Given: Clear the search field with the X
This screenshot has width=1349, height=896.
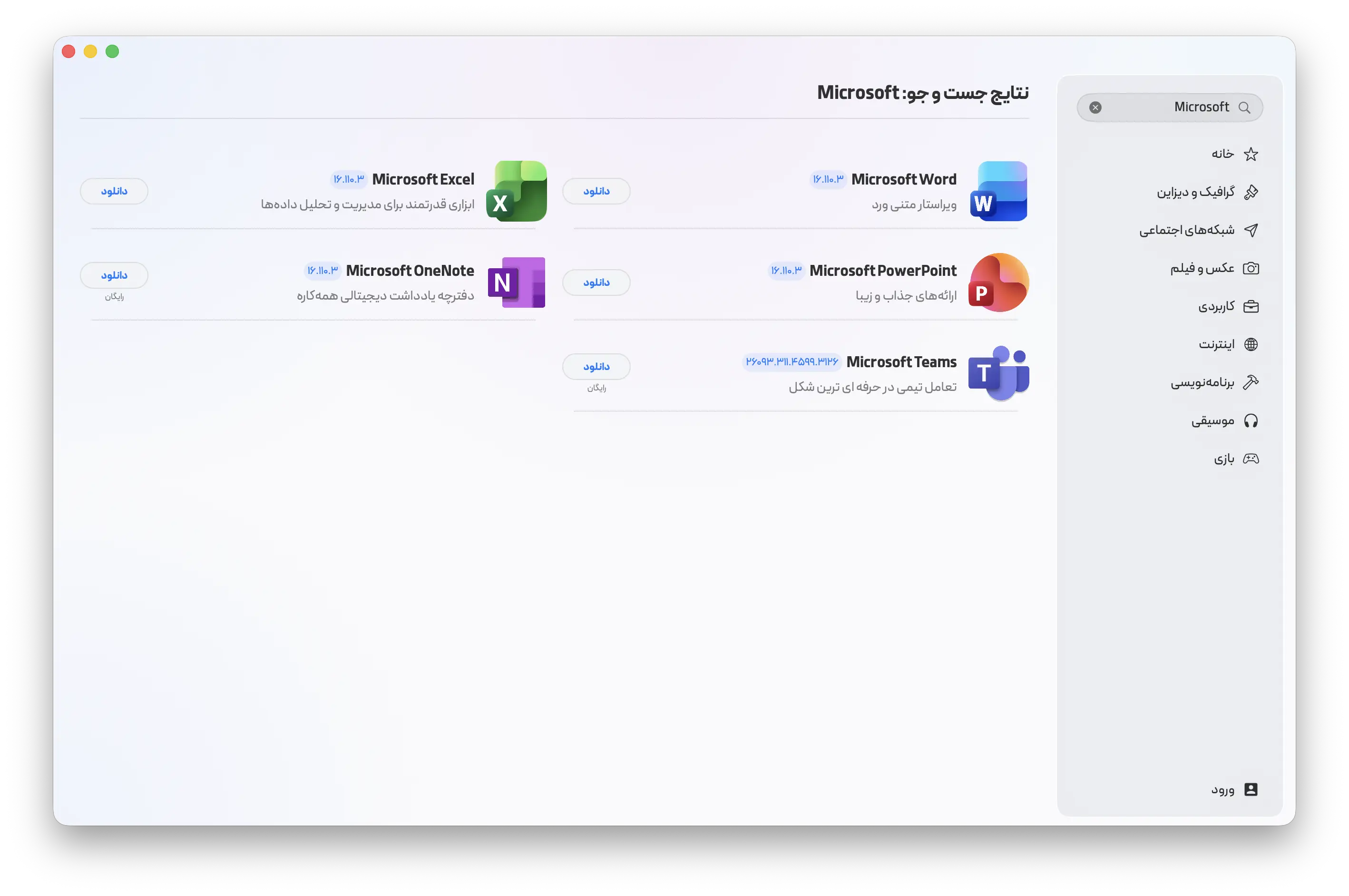Looking at the screenshot, I should [1095, 107].
